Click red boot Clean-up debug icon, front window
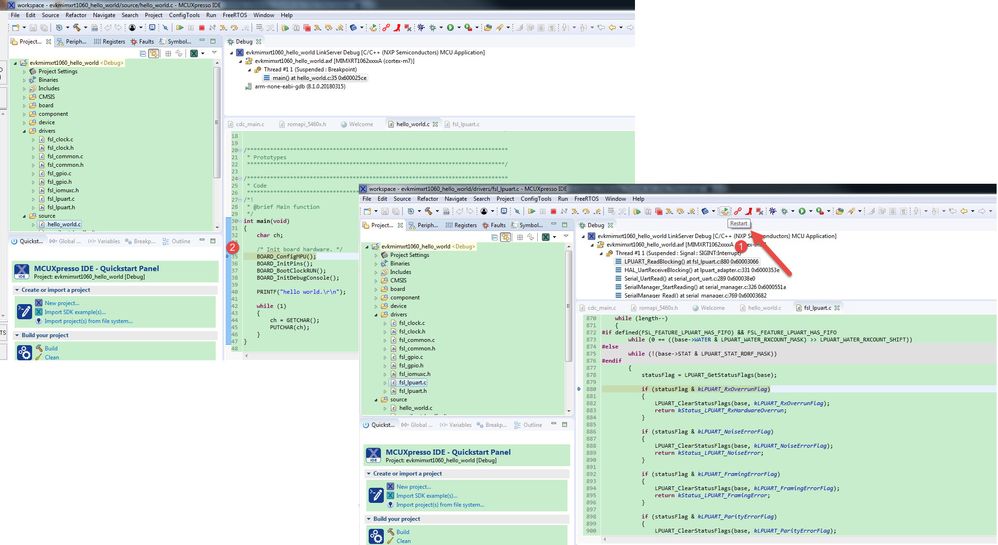998x545 pixels. click(x=749, y=211)
